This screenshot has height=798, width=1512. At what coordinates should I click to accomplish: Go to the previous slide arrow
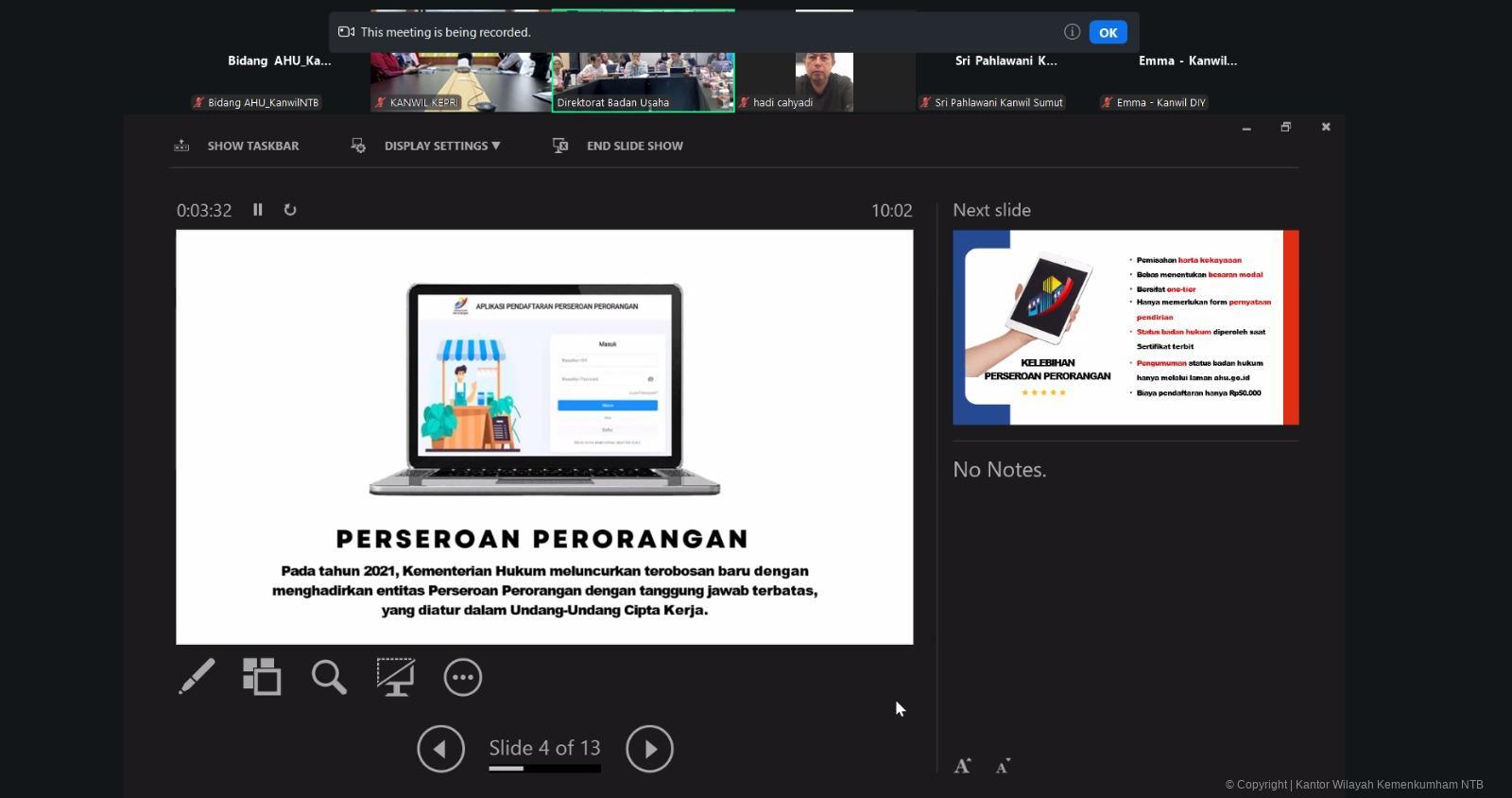tap(440, 749)
